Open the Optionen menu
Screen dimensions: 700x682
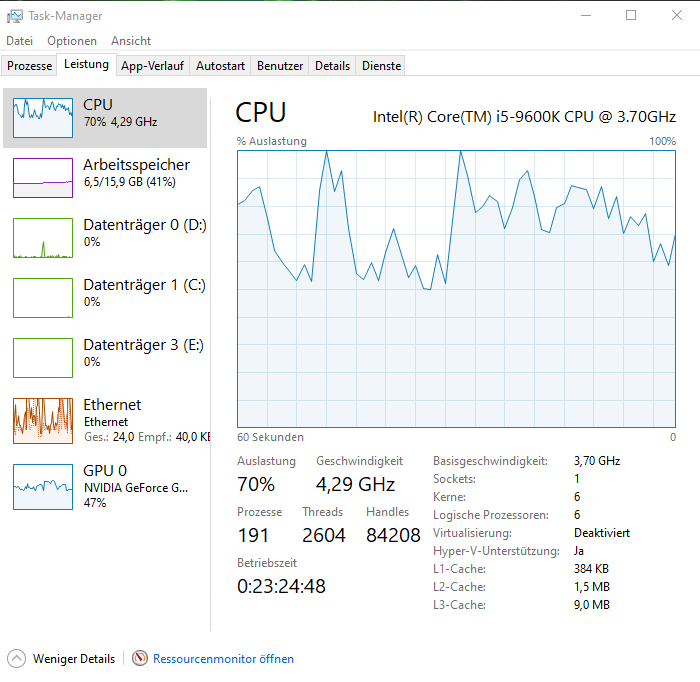(x=72, y=41)
